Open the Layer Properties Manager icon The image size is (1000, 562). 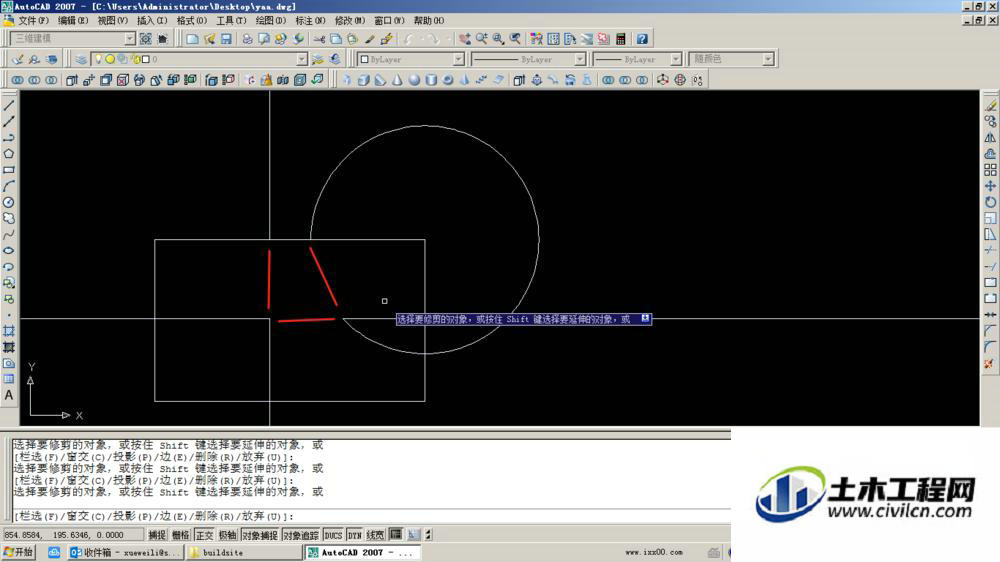[81, 59]
